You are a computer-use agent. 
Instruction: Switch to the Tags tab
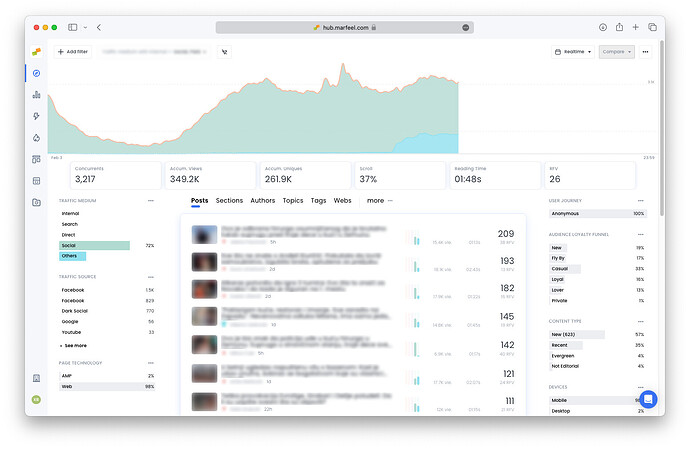318,200
